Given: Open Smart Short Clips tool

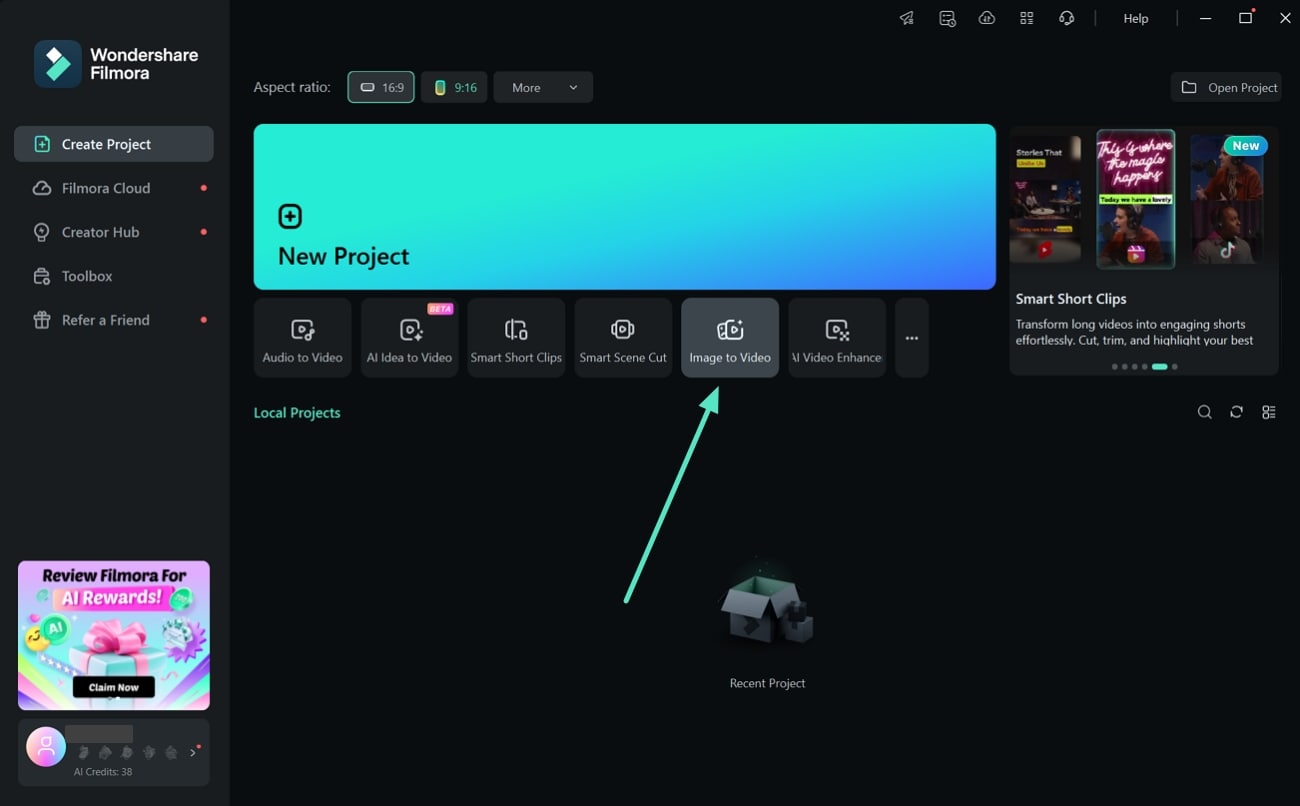Looking at the screenshot, I should point(516,338).
